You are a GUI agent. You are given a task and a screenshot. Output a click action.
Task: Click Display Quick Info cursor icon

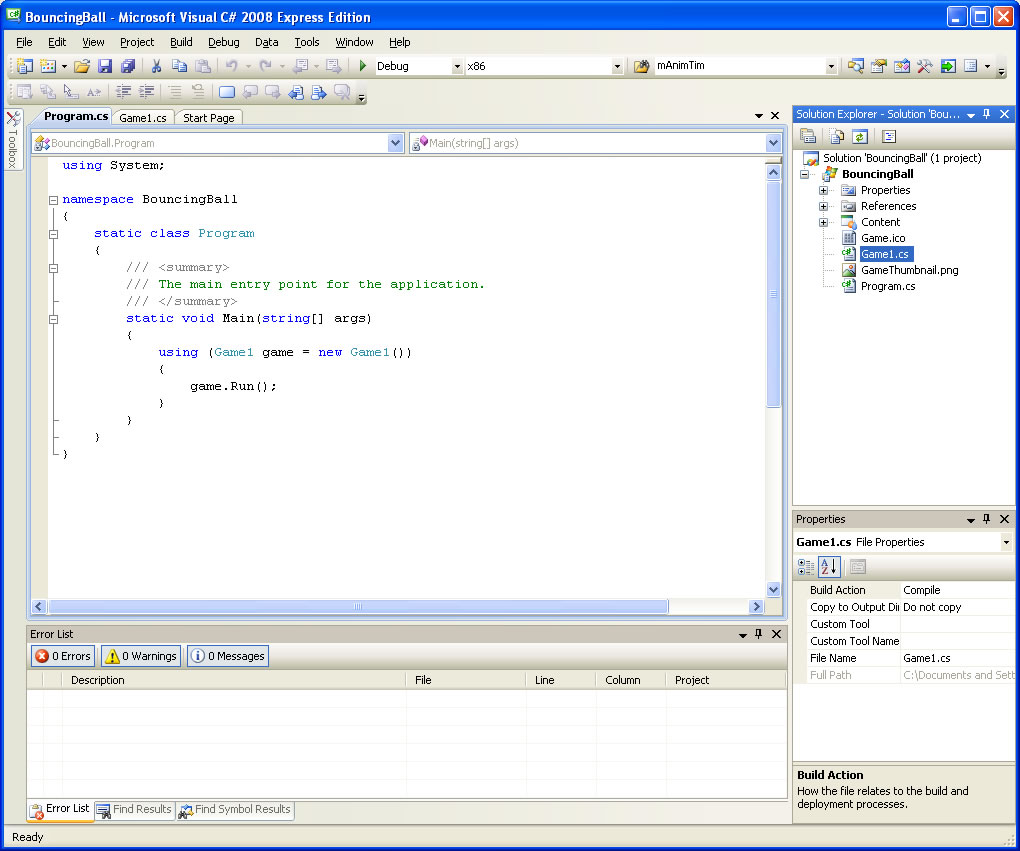tap(70, 92)
